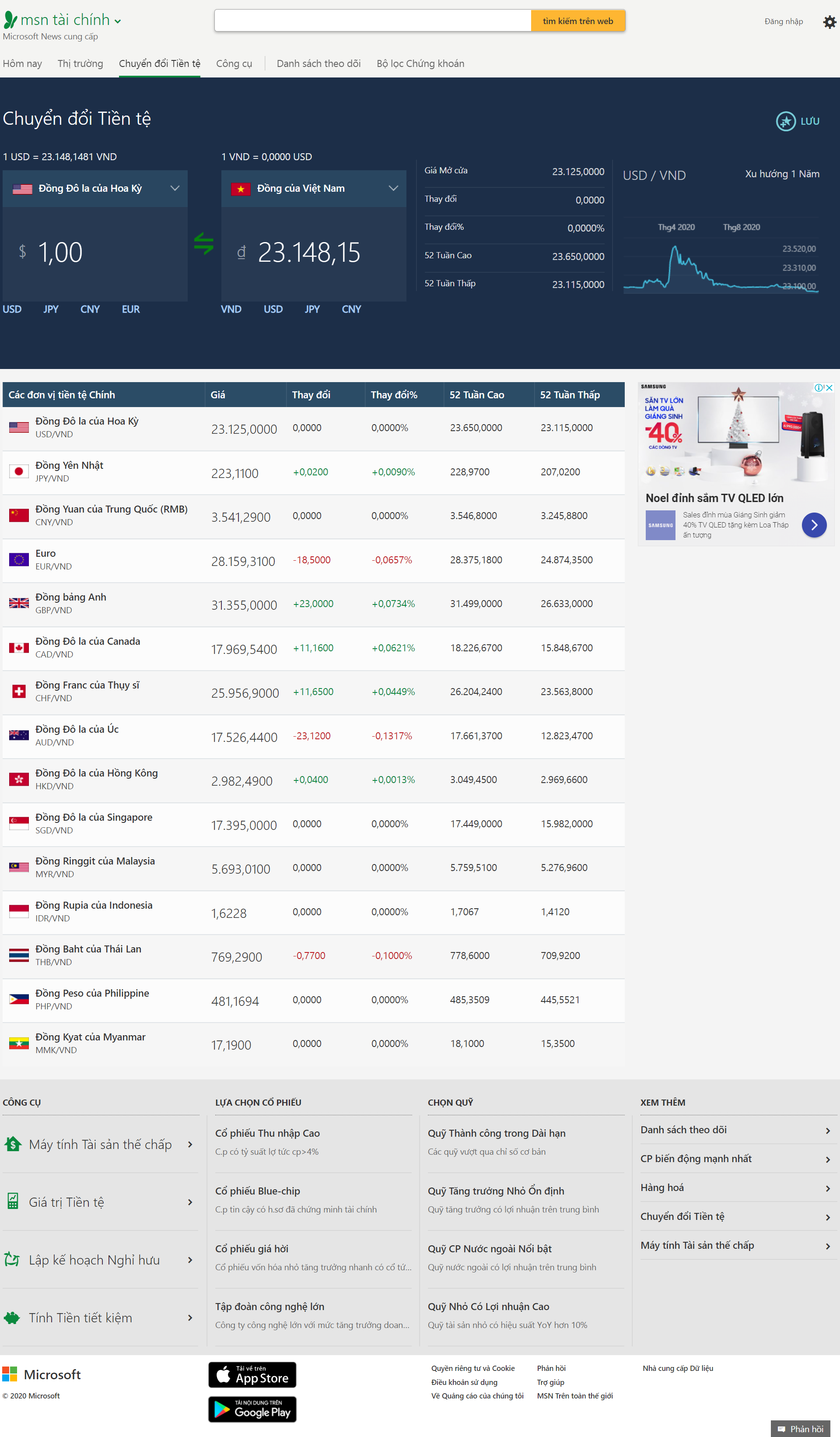The image size is (840, 1437).
Task: Open the settings gear icon
Action: pos(829,22)
